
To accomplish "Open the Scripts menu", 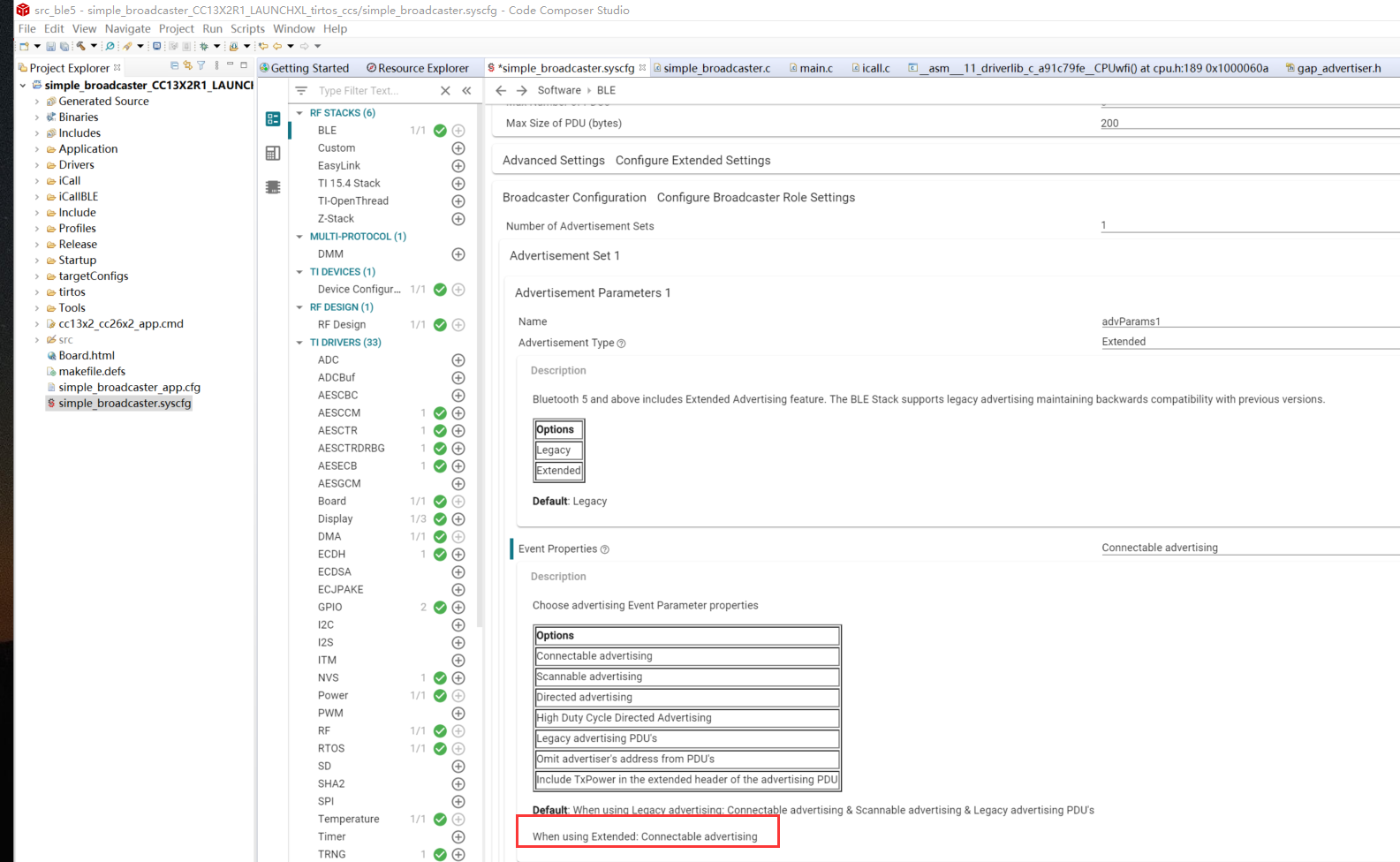I will coord(247,28).
